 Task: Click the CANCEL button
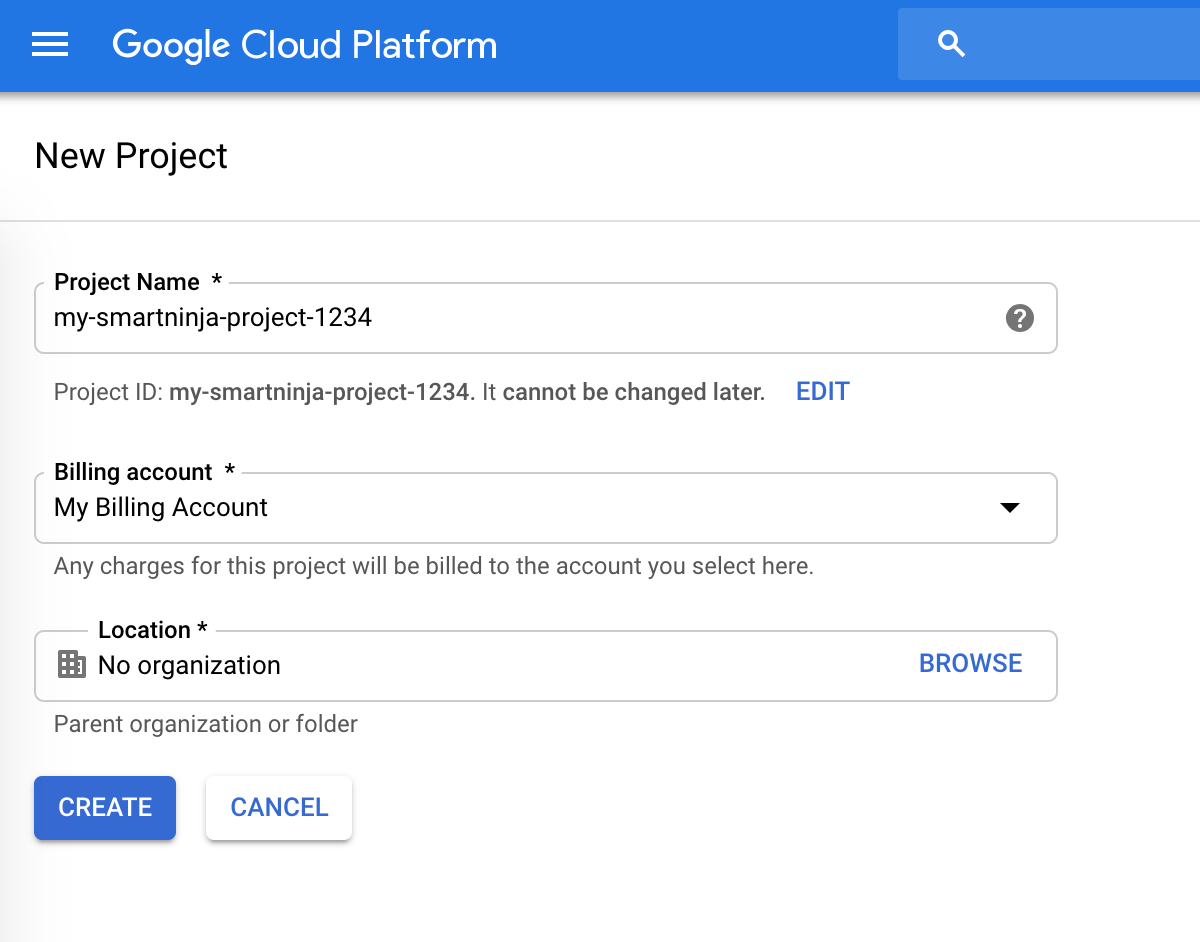pyautogui.click(x=279, y=807)
